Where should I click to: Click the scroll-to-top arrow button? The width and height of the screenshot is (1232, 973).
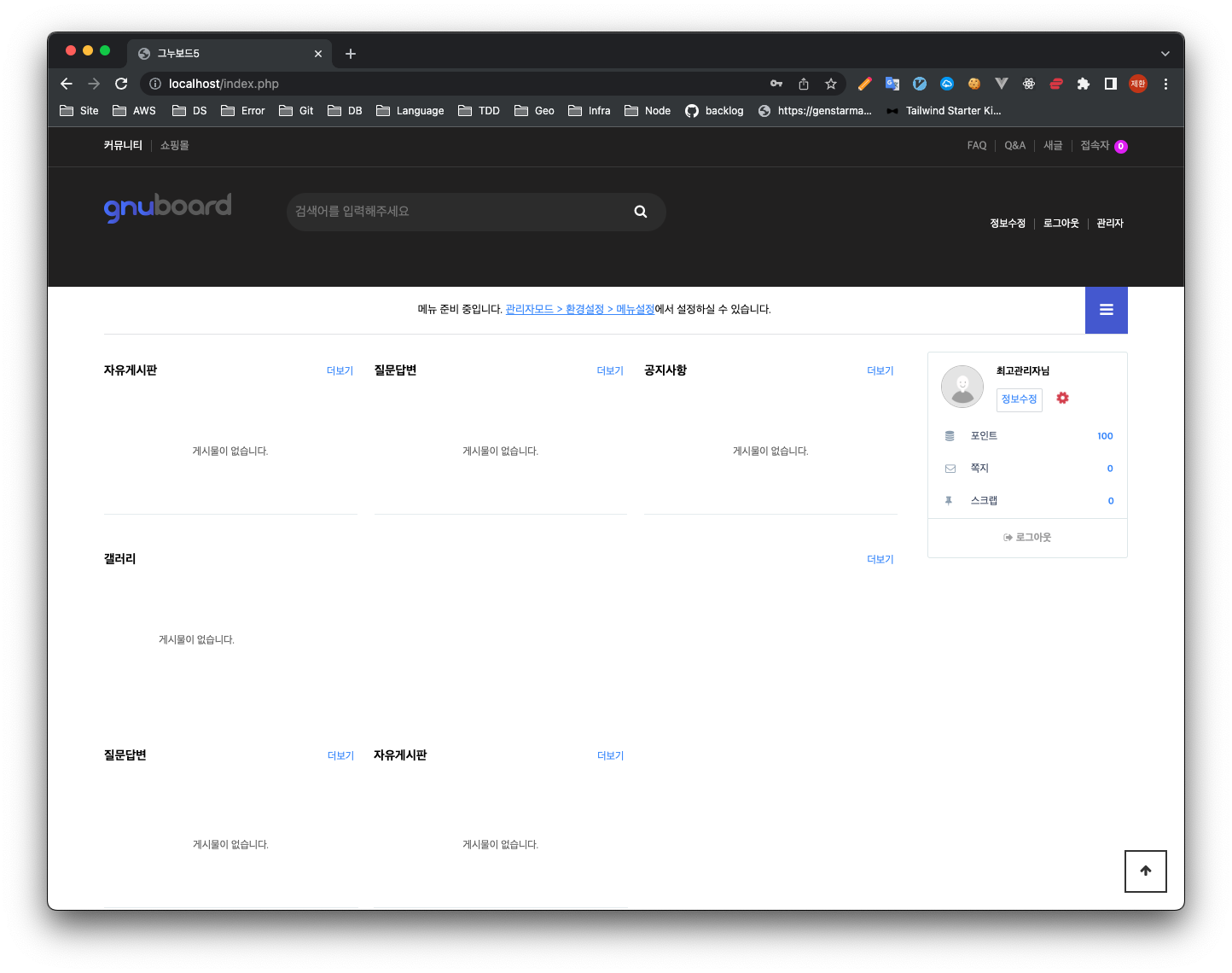coord(1146,871)
